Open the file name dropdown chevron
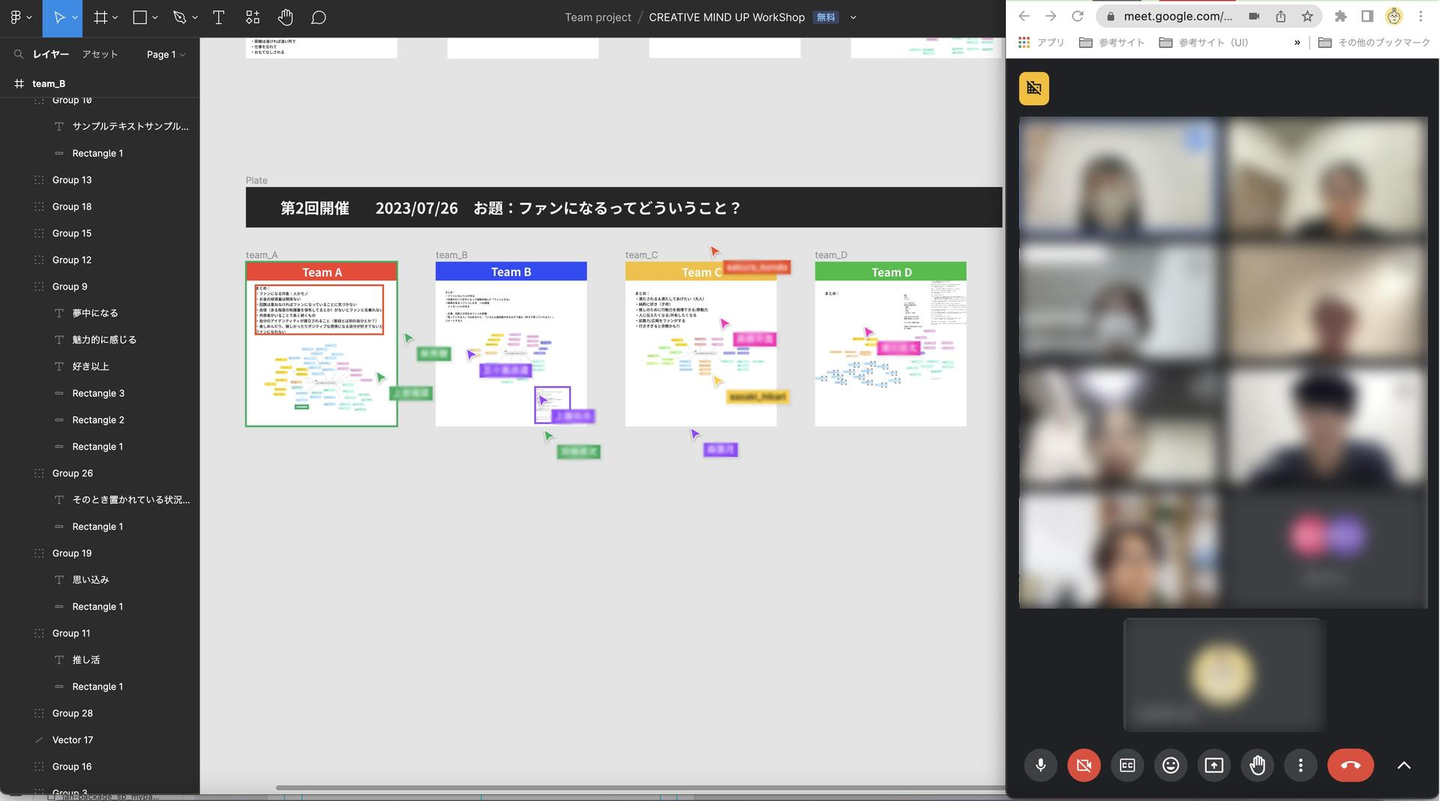1440x801 pixels. tap(853, 18)
